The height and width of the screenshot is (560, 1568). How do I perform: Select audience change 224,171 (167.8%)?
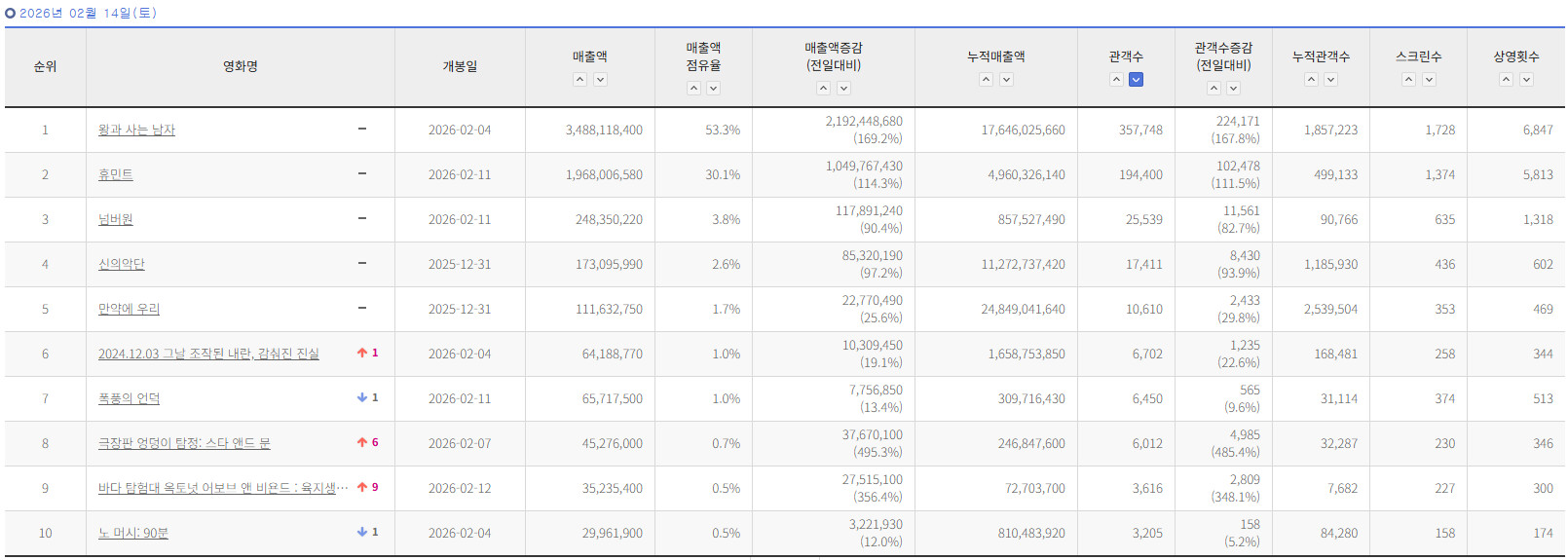point(1235,130)
